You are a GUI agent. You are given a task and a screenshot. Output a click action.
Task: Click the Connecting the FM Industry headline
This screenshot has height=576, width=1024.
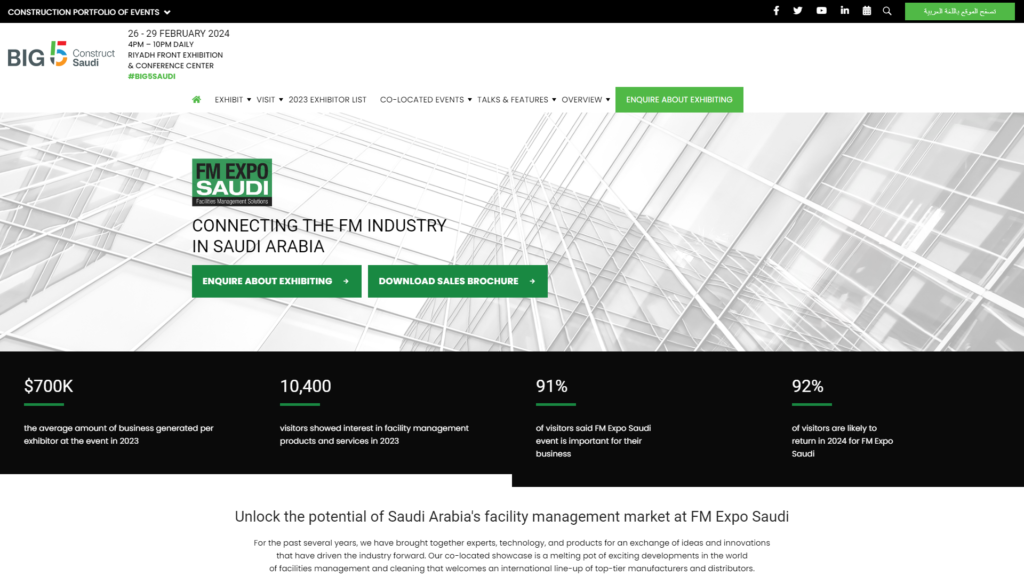(319, 236)
